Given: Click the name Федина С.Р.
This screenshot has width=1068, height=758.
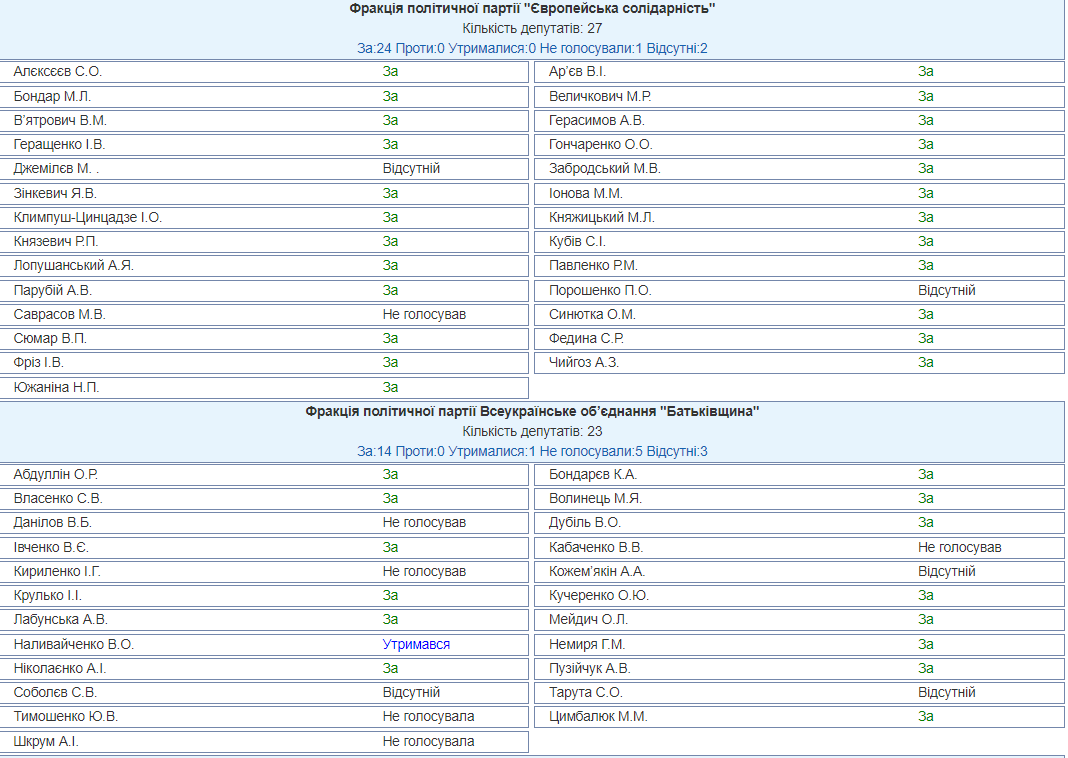Looking at the screenshot, I should 586,338.
